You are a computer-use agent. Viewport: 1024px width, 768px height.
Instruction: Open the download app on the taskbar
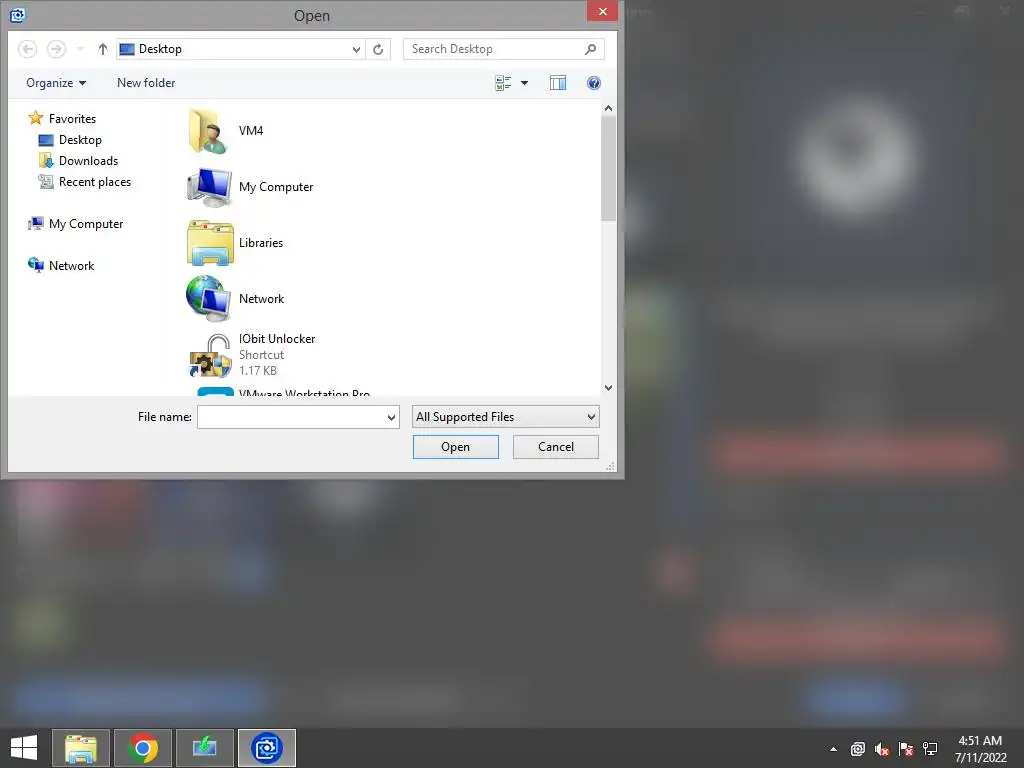205,748
